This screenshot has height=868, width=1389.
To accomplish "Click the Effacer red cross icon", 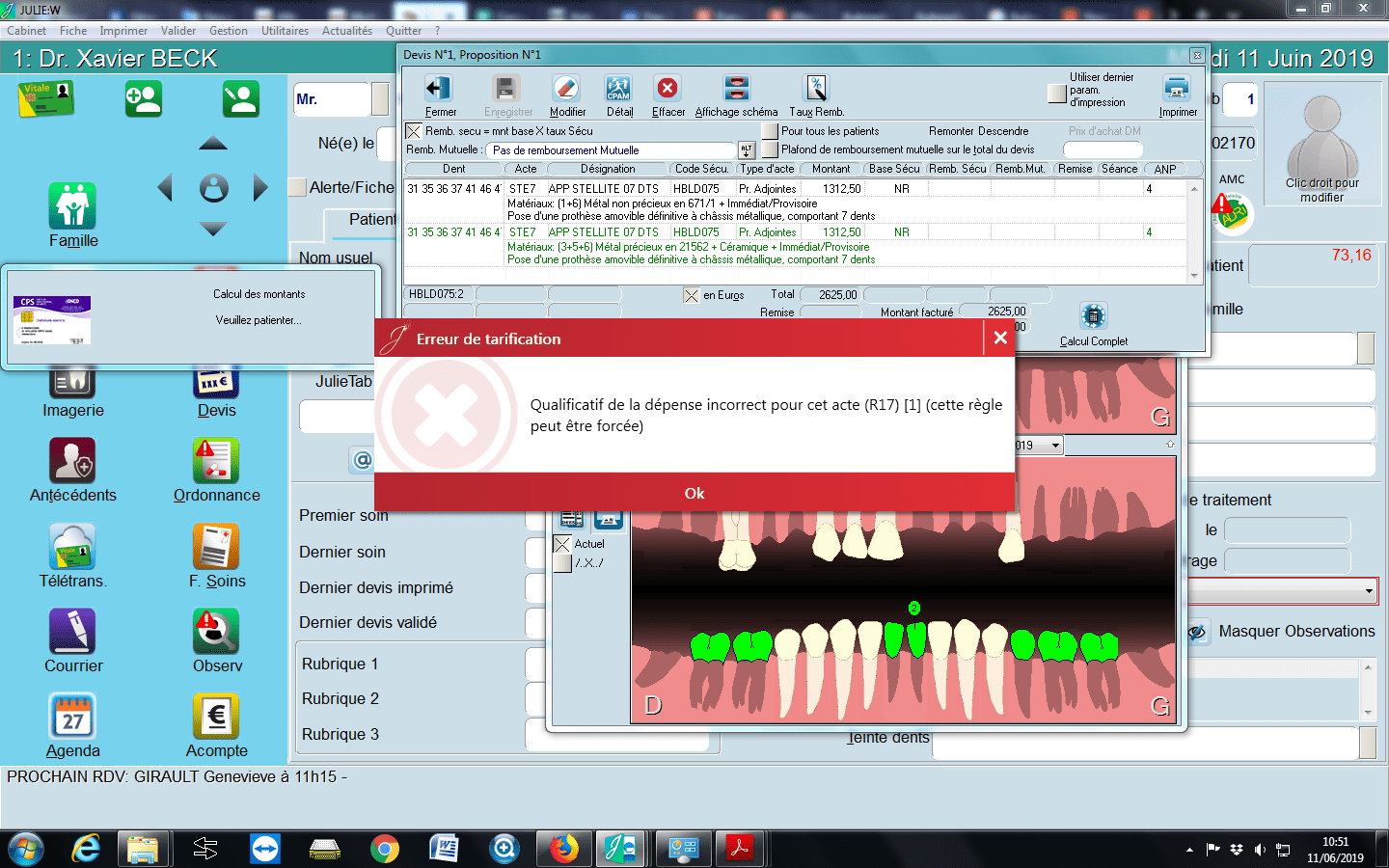I will (x=667, y=90).
